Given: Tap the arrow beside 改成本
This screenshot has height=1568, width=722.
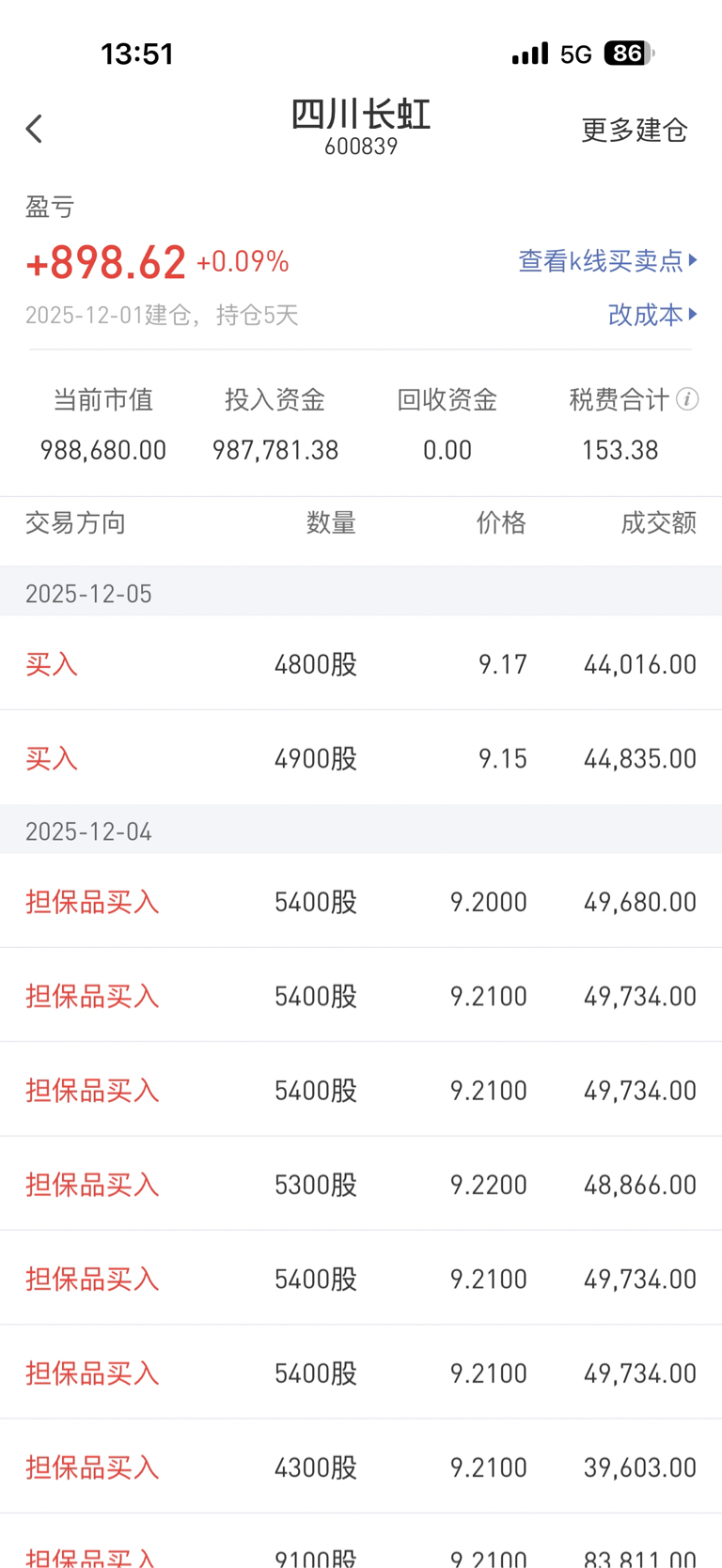Looking at the screenshot, I should pos(694,314).
